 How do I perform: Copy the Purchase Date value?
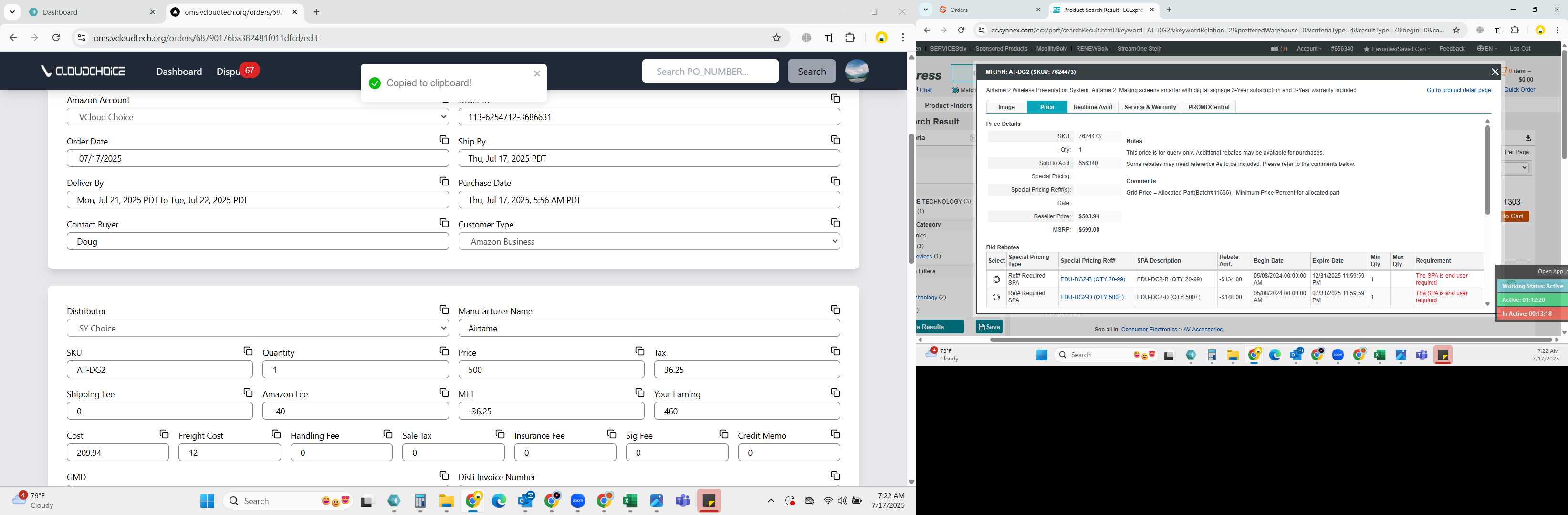click(835, 181)
